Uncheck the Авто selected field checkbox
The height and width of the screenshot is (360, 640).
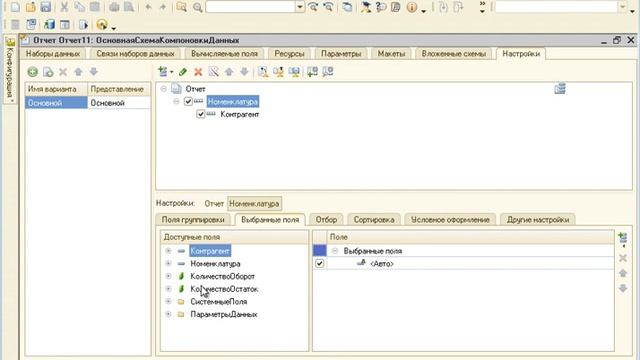(320, 263)
